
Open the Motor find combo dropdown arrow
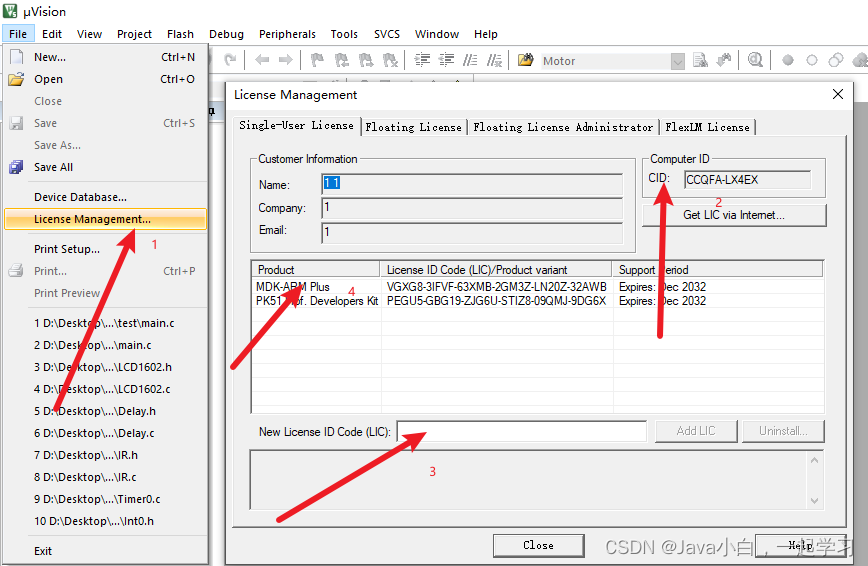tap(678, 61)
